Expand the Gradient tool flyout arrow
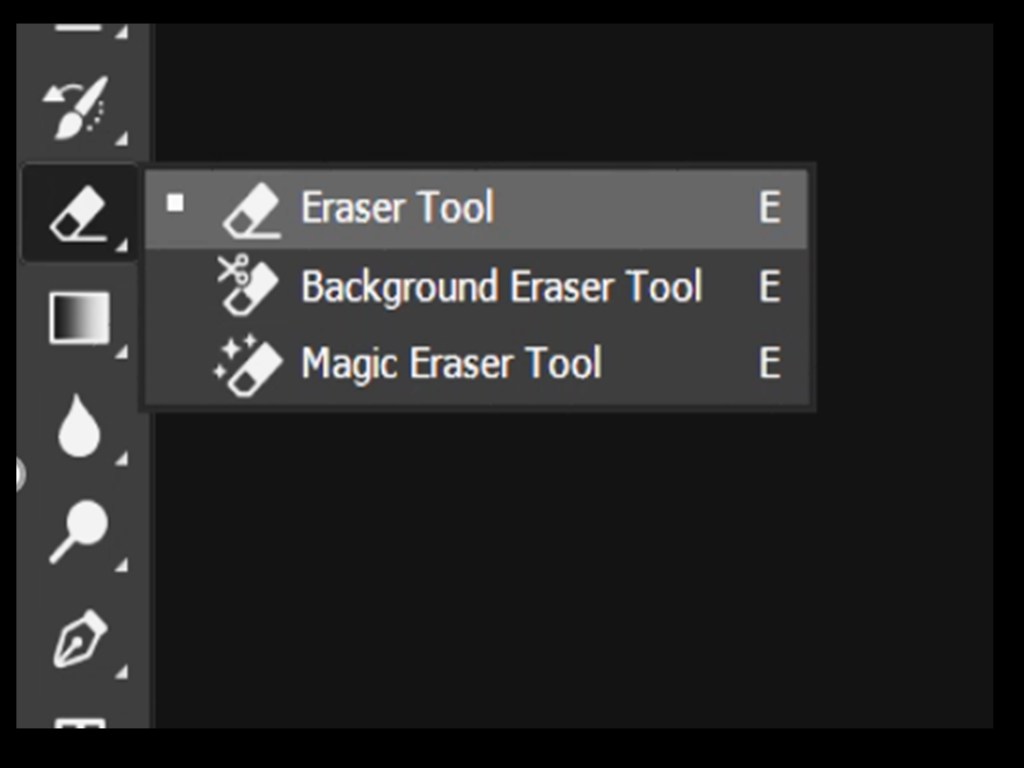The width and height of the screenshot is (1024, 768). (121, 351)
